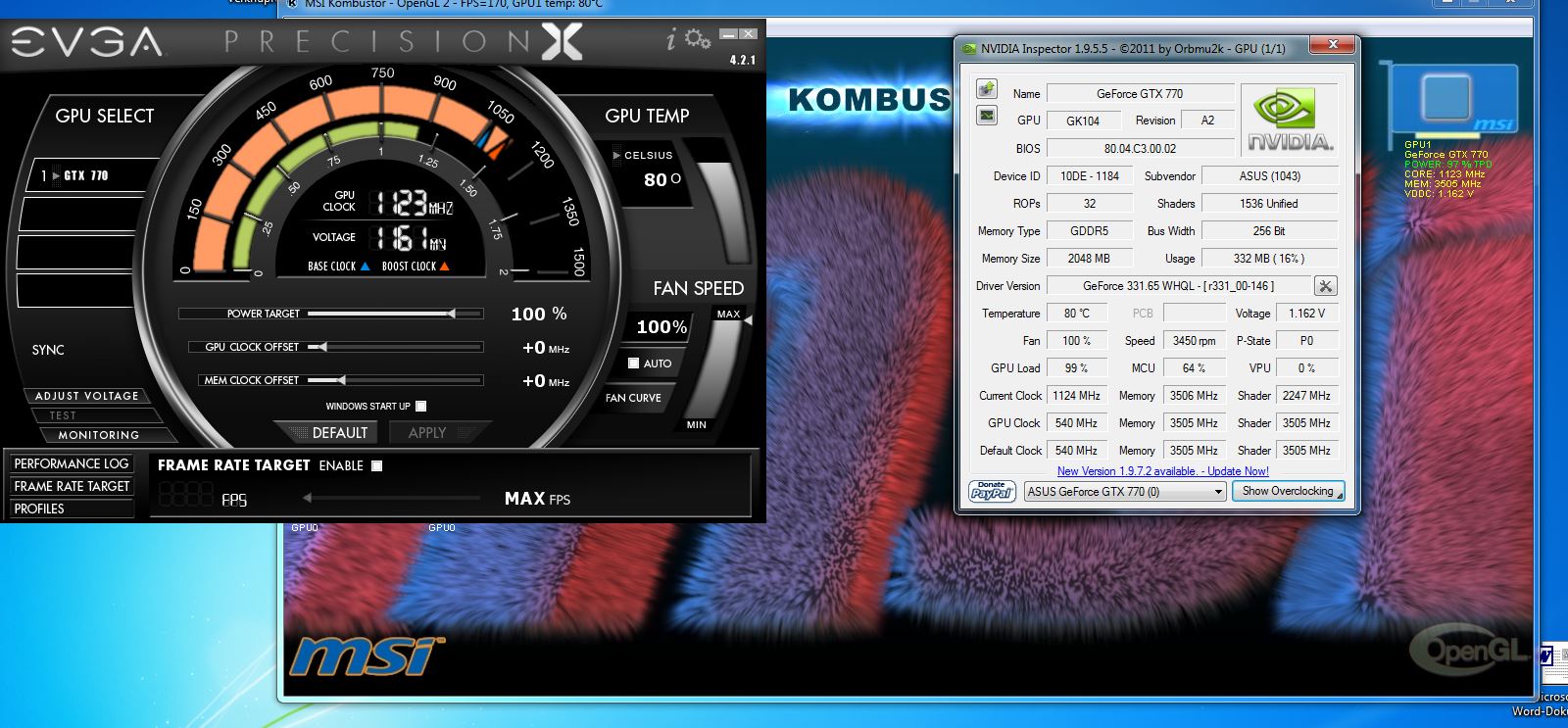
Task: Click the Temperature 80 °C value
Action: [1077, 314]
